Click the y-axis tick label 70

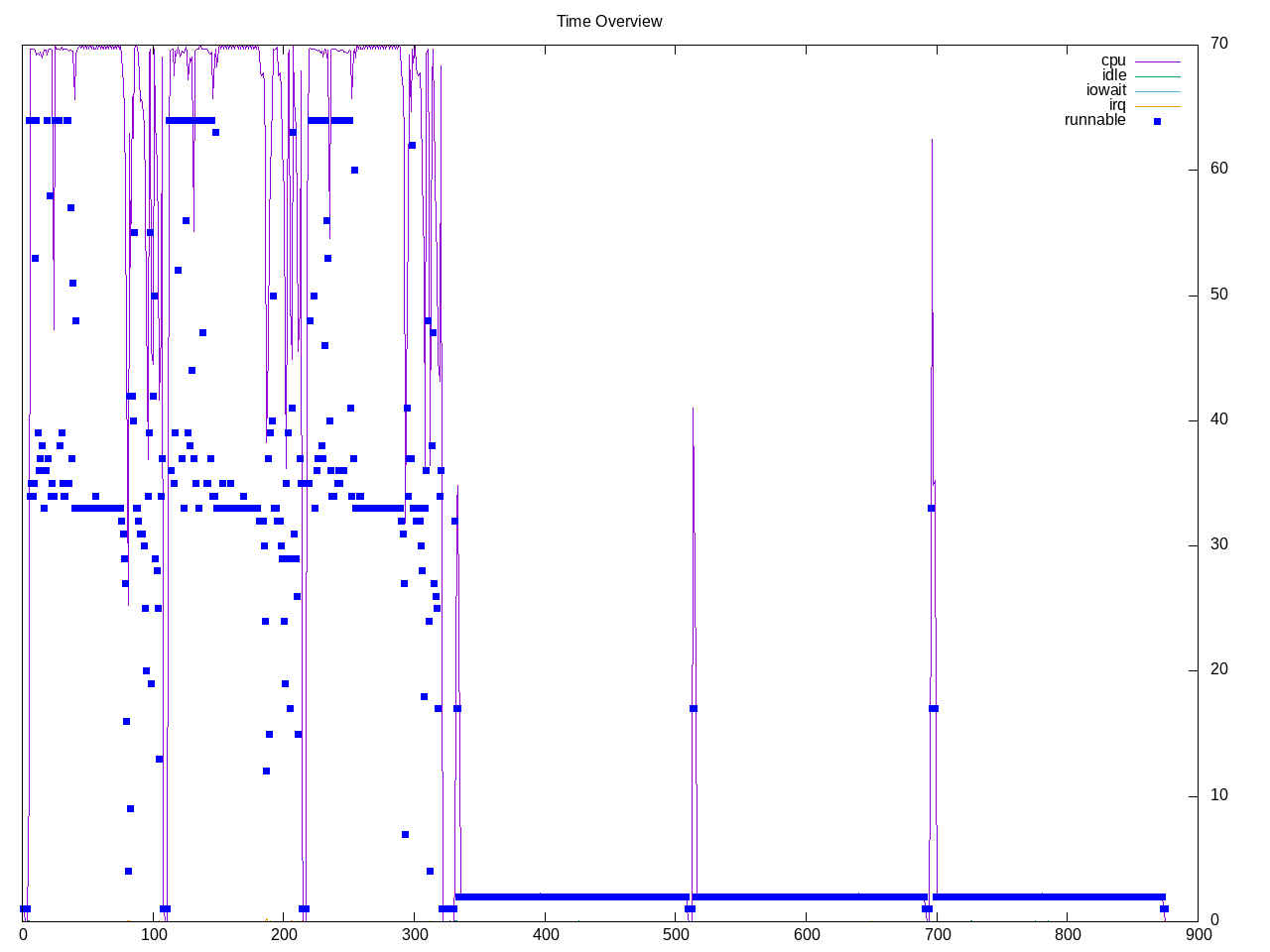click(1218, 44)
